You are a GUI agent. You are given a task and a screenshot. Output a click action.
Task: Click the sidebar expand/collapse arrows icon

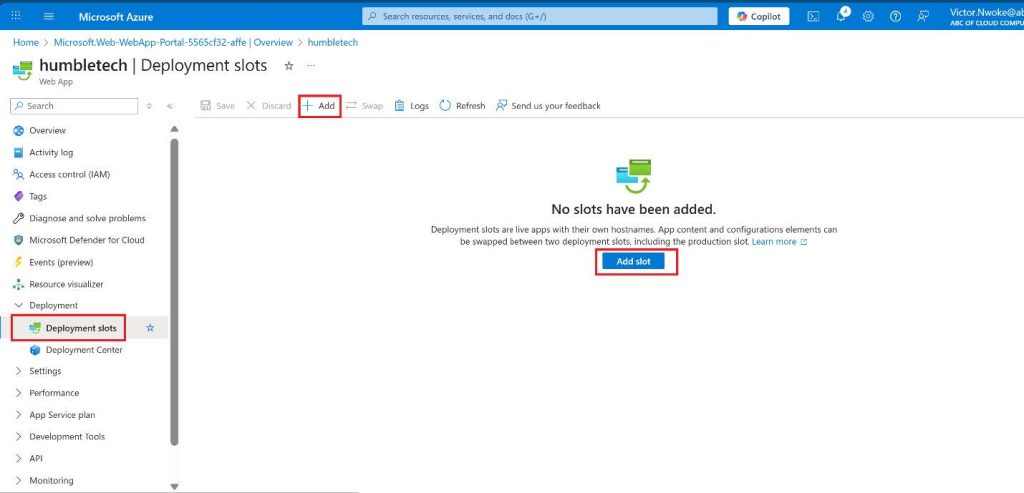[149, 106]
